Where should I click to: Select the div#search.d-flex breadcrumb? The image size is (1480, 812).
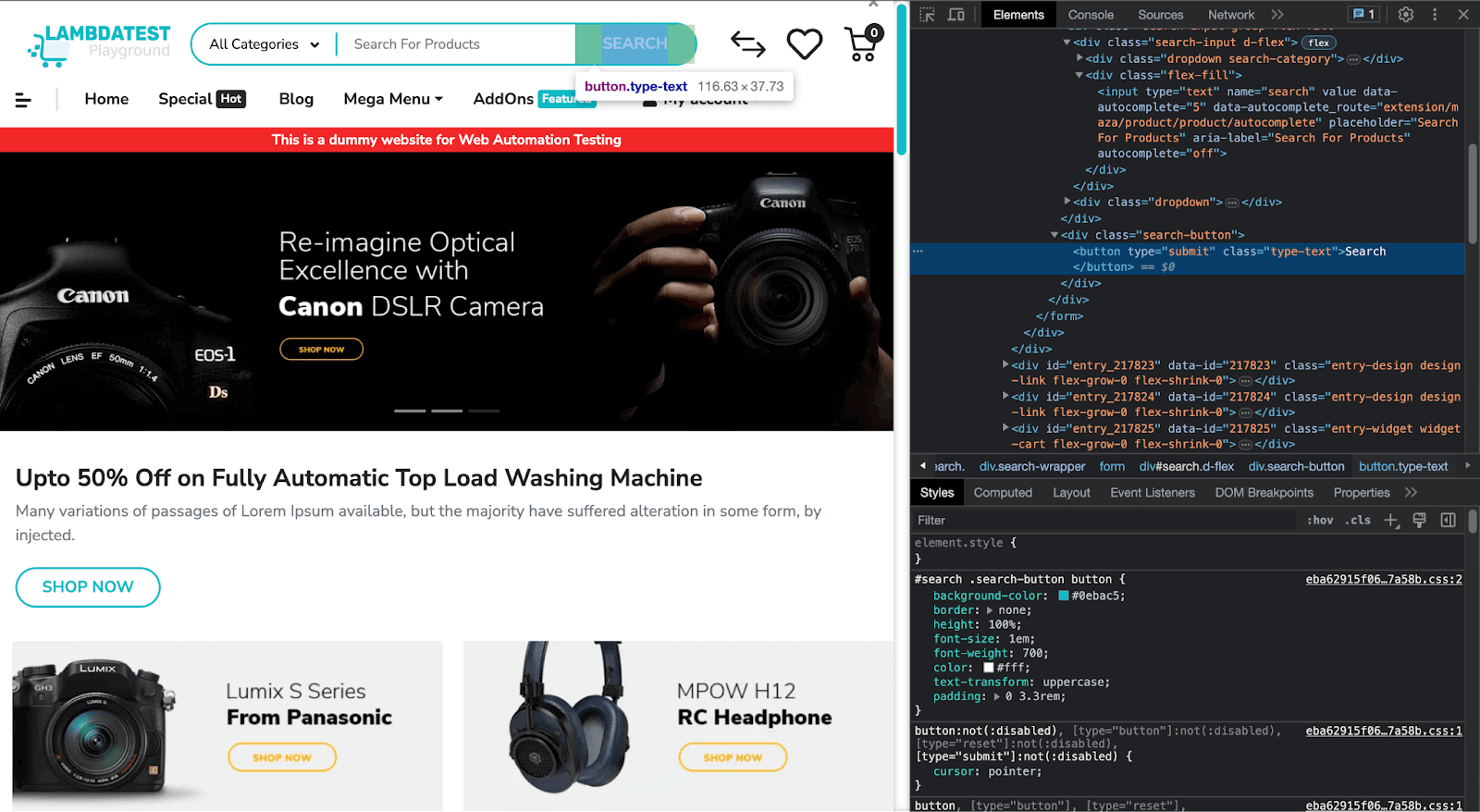[x=1187, y=467]
